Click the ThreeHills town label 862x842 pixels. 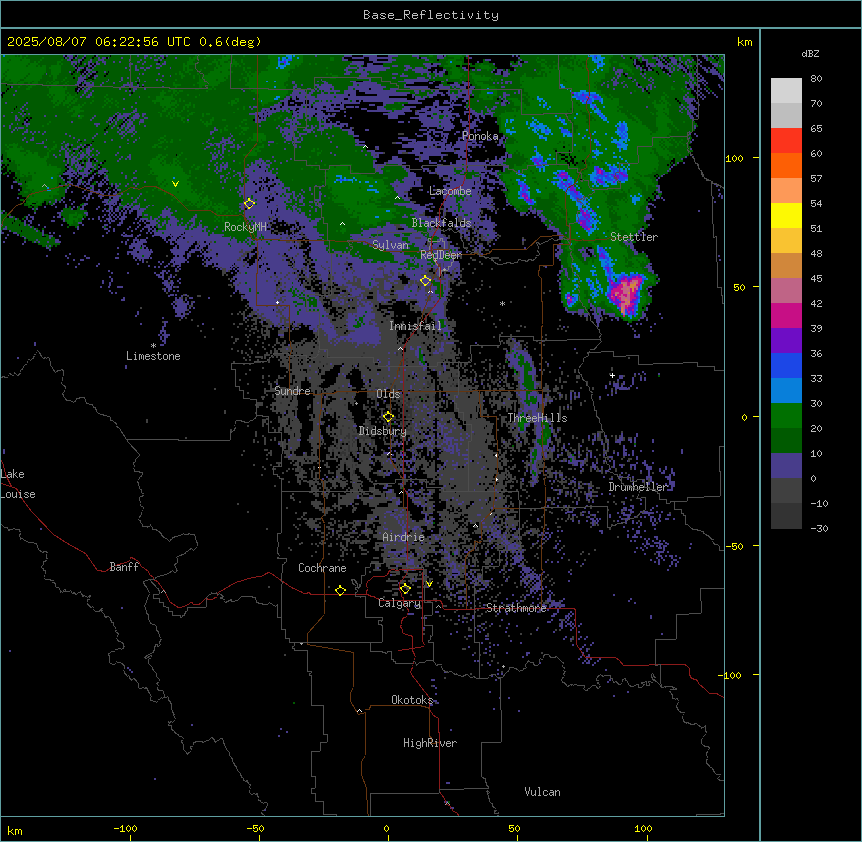pyautogui.click(x=537, y=418)
